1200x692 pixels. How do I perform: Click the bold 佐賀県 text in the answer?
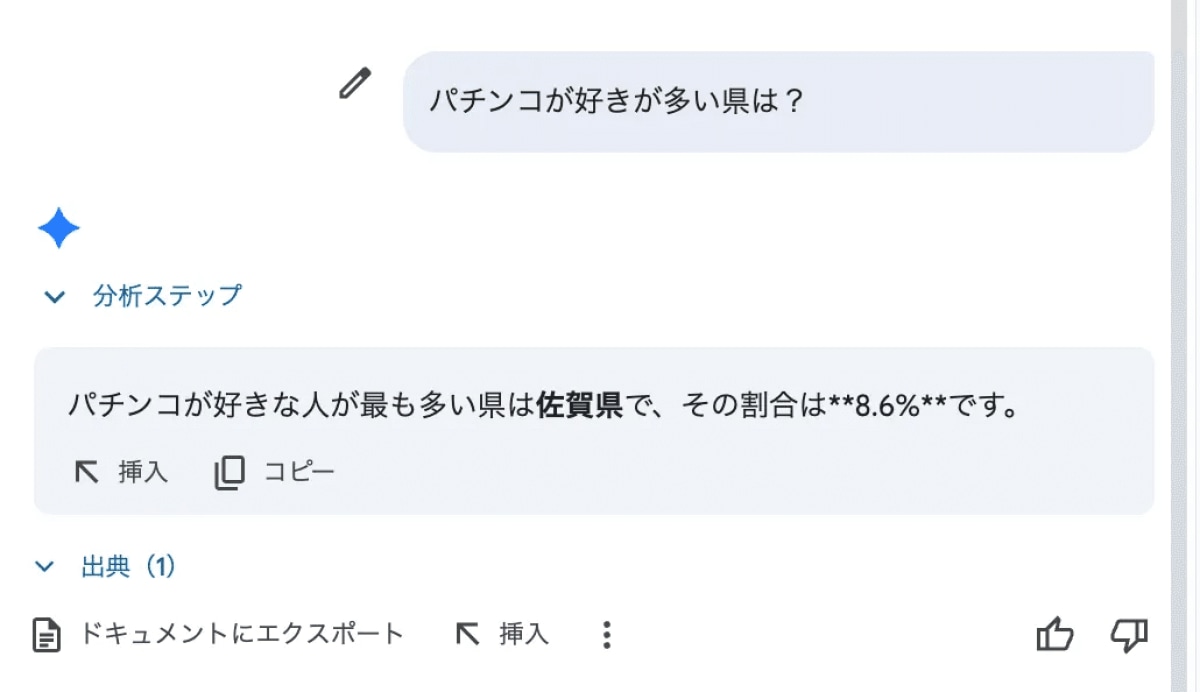tap(579, 407)
